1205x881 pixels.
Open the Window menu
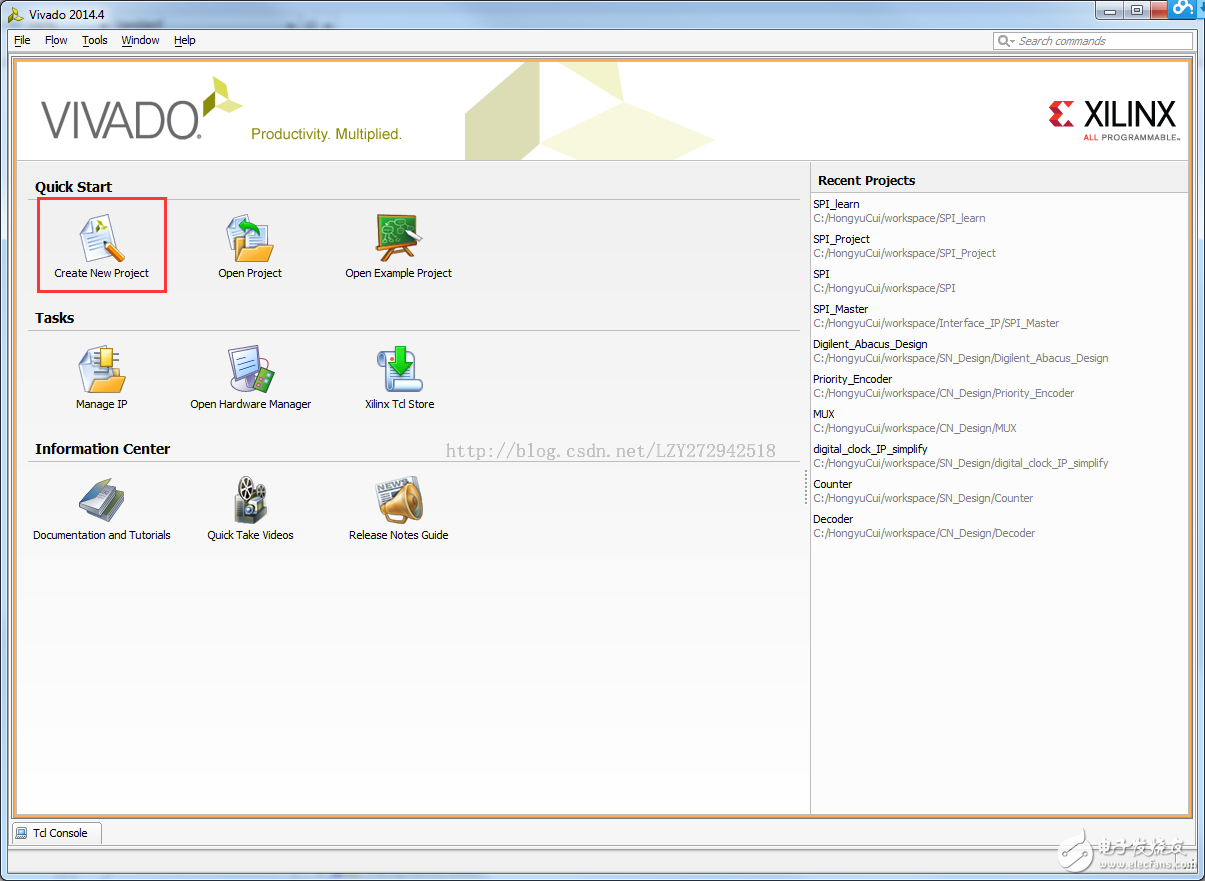(x=140, y=40)
